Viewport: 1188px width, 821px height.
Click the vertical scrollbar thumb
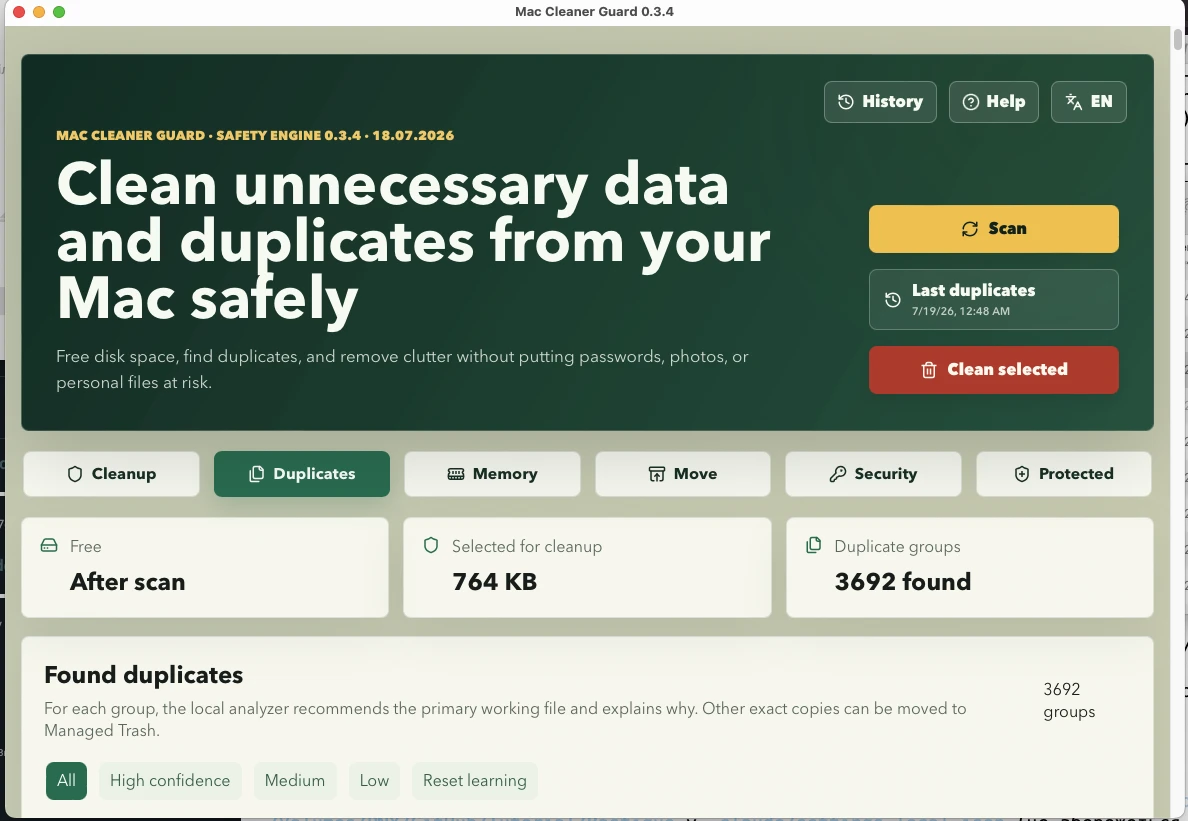[1178, 39]
